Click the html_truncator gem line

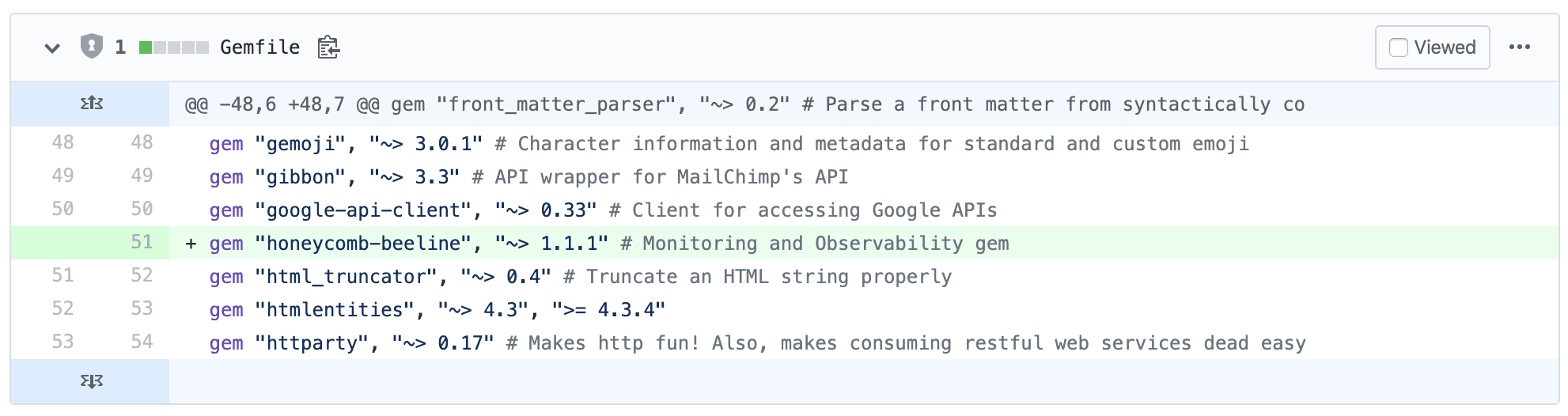click(x=580, y=277)
